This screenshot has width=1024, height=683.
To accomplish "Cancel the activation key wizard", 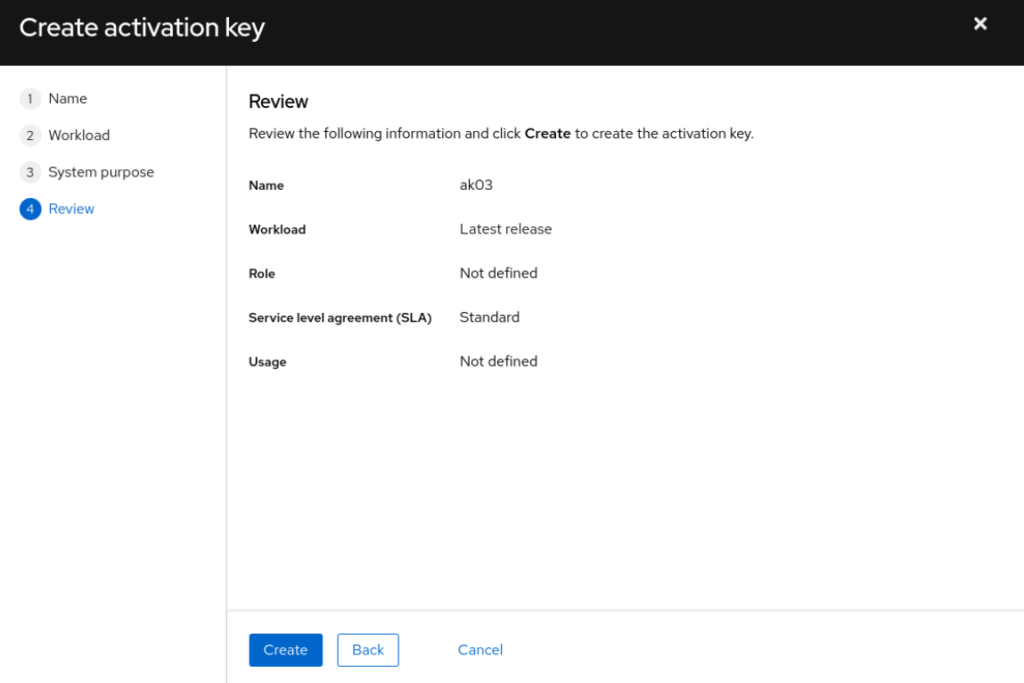I will (x=480, y=650).
